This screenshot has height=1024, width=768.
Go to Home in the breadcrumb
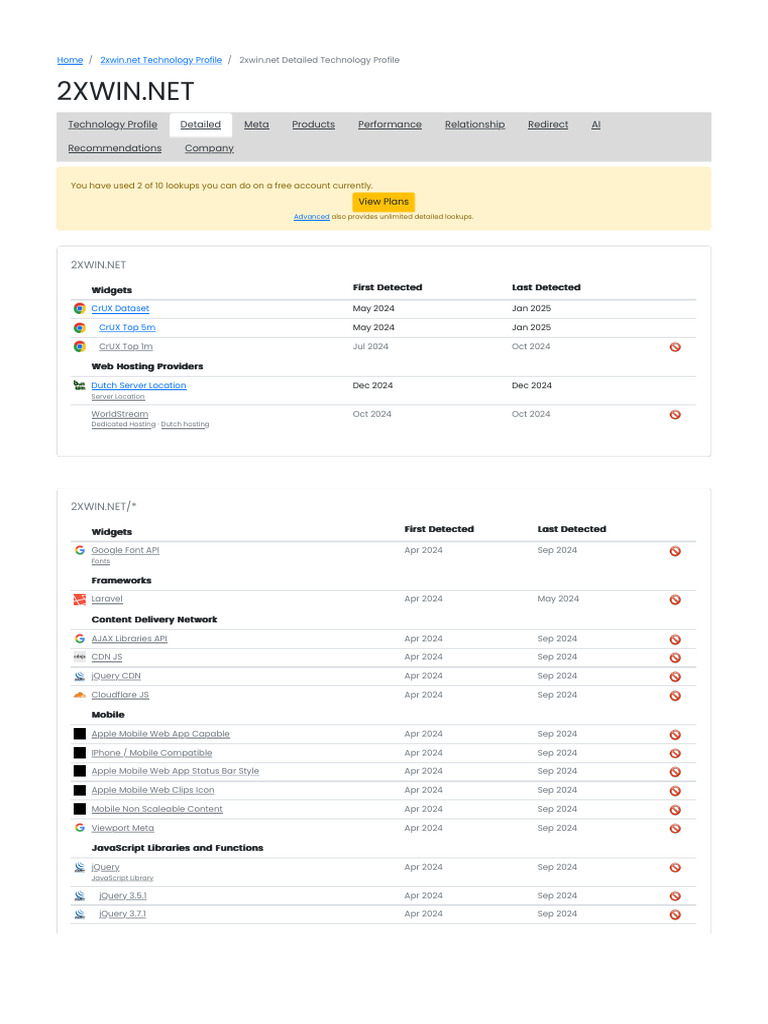coord(70,60)
